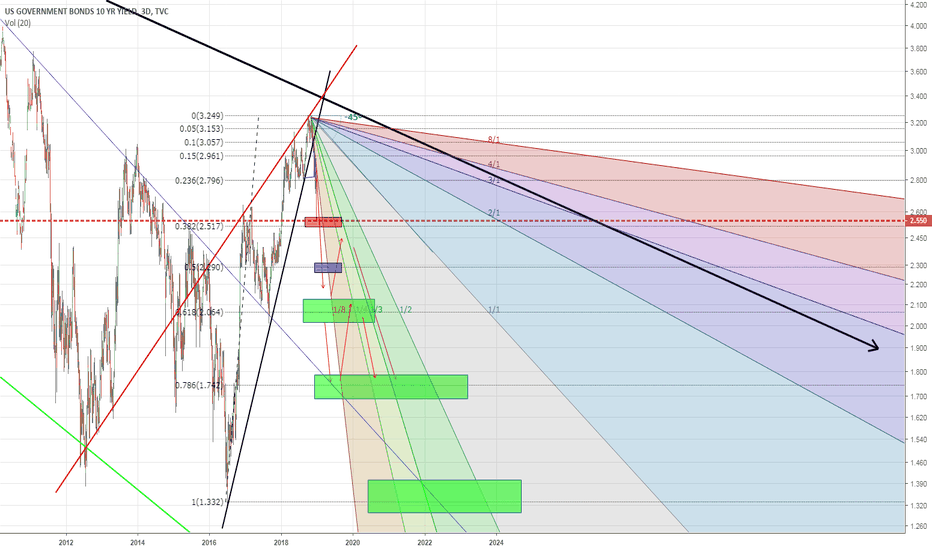The height and width of the screenshot is (550, 932).
Task: Click the US Government Bonds 10 YR Yield title
Action: (86, 11)
